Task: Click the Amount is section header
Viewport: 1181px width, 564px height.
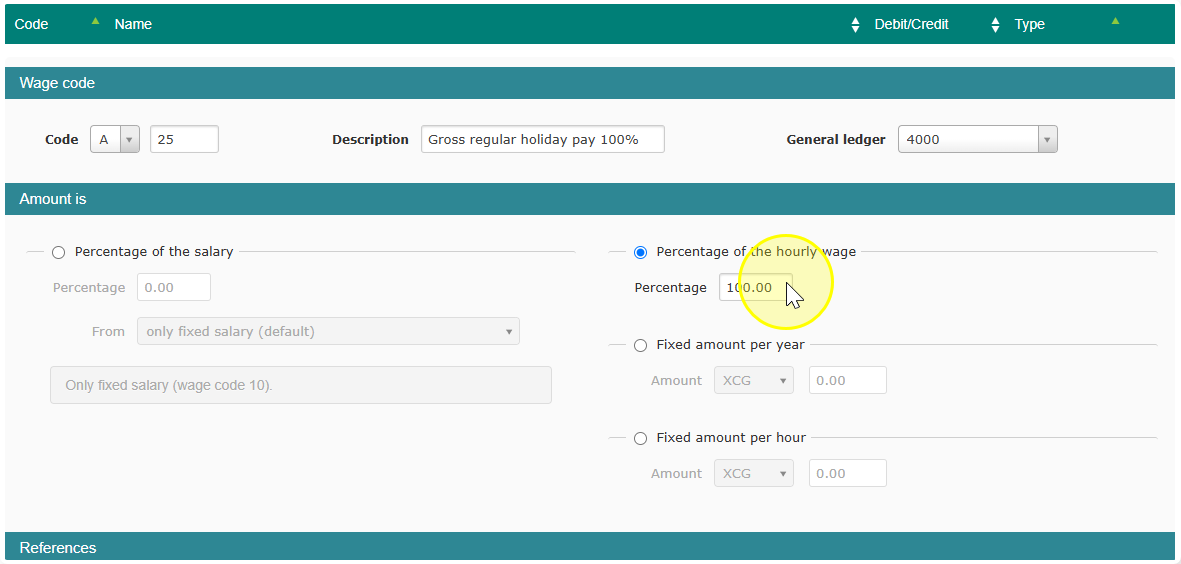Action: [x=590, y=200]
